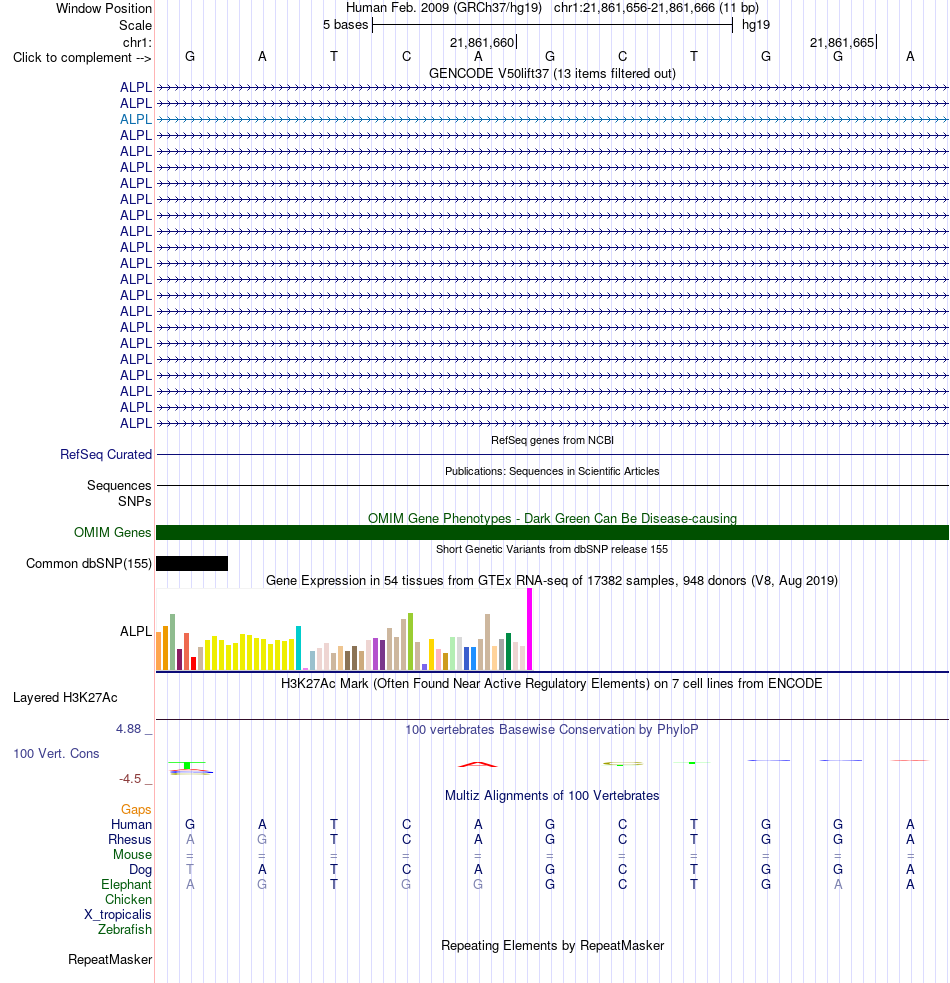Click the magenta bar in the GTEx chart
The image size is (950, 983).
530,629
